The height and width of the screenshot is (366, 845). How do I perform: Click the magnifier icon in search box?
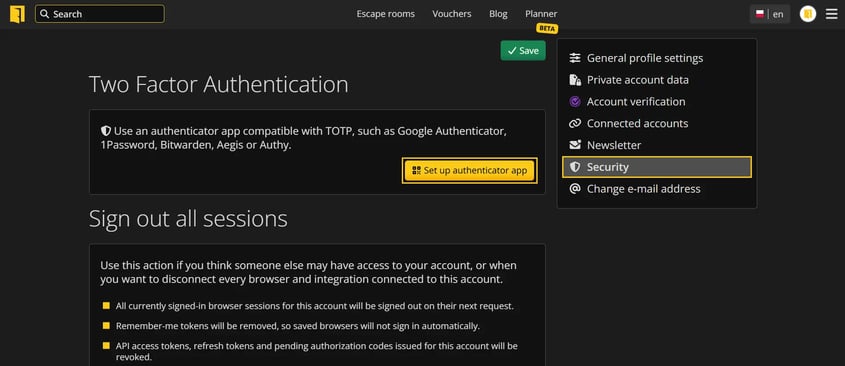tap(45, 14)
